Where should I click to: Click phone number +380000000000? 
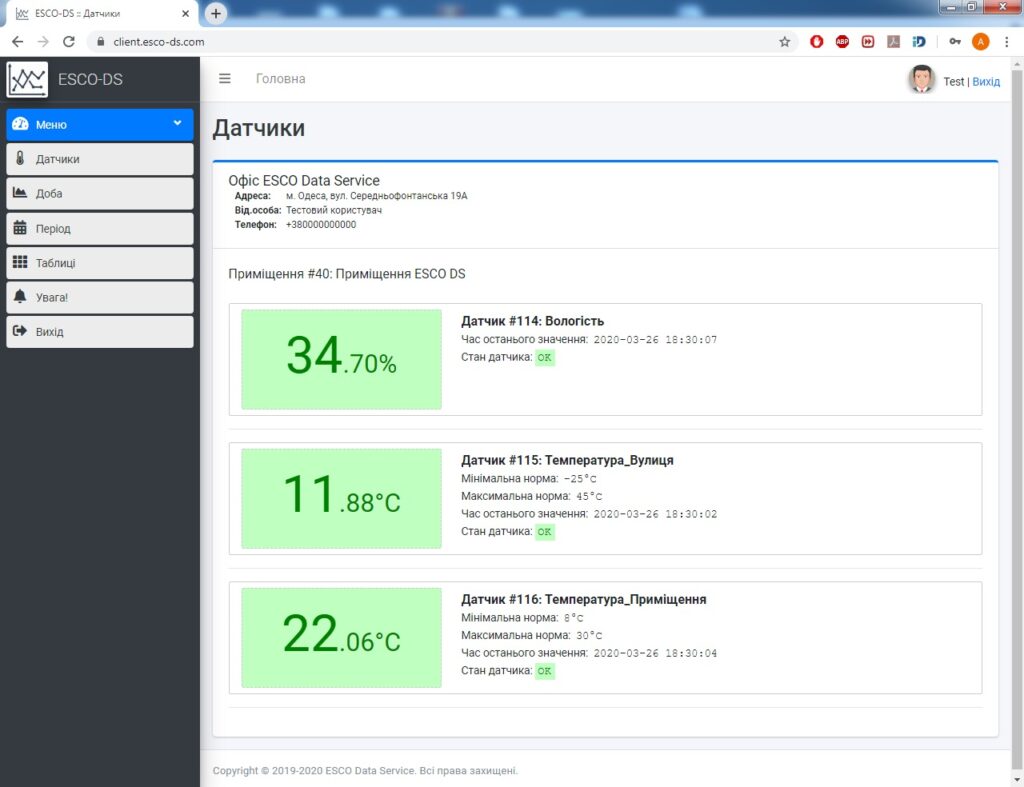321,225
